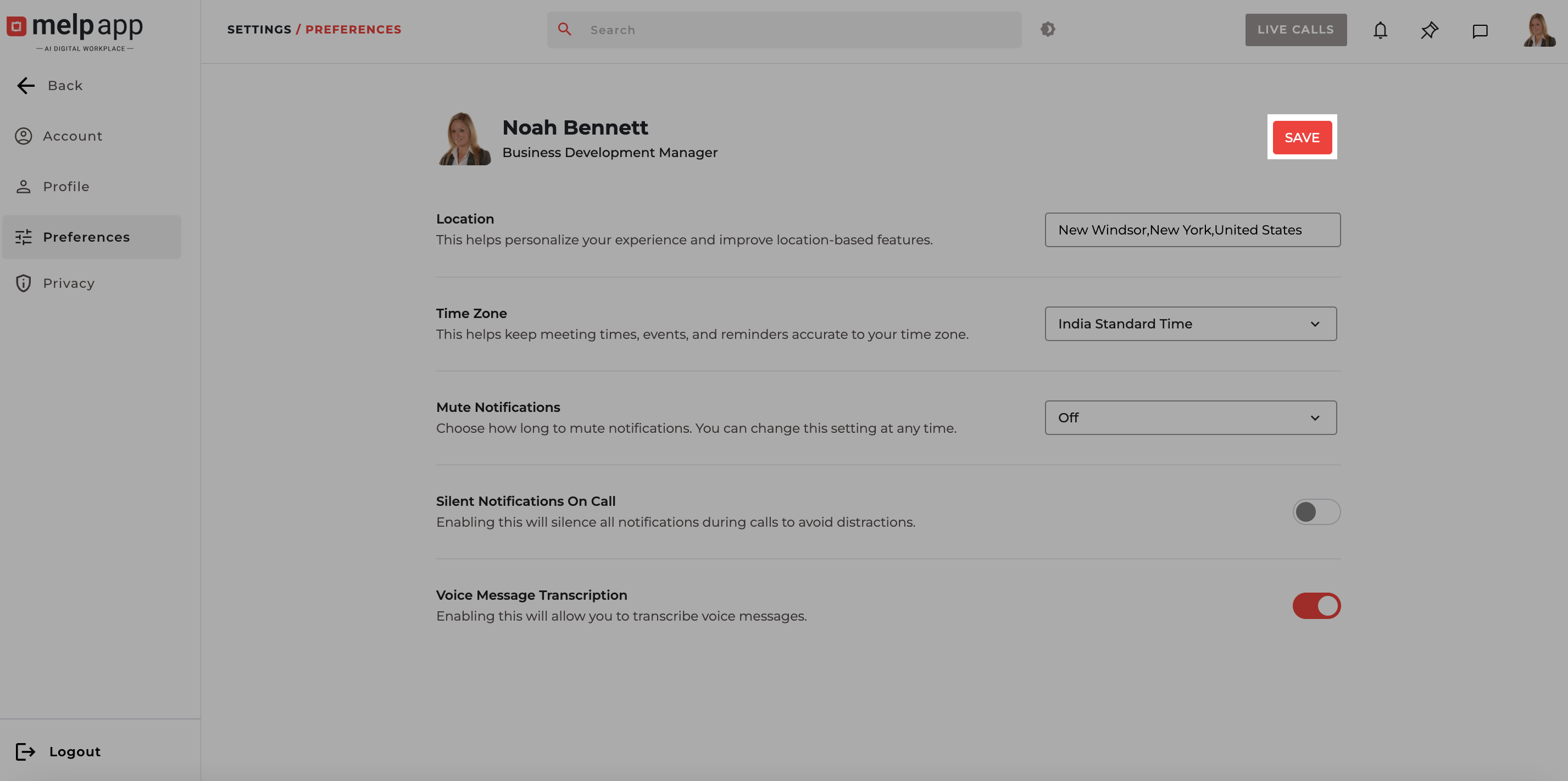The width and height of the screenshot is (1568, 781).
Task: Click the SAVE button
Action: [x=1302, y=137]
